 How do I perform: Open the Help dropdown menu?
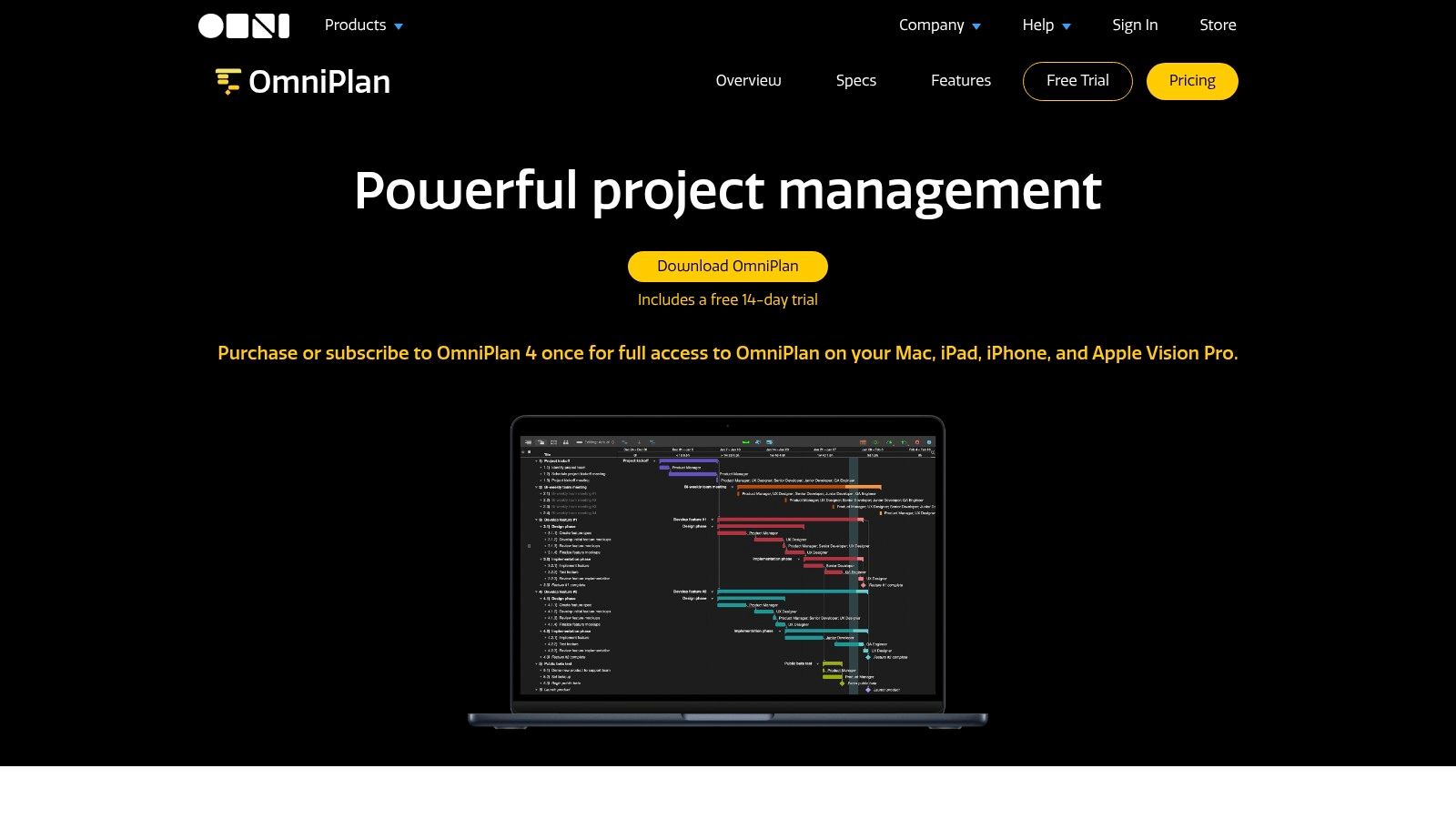tap(1046, 25)
